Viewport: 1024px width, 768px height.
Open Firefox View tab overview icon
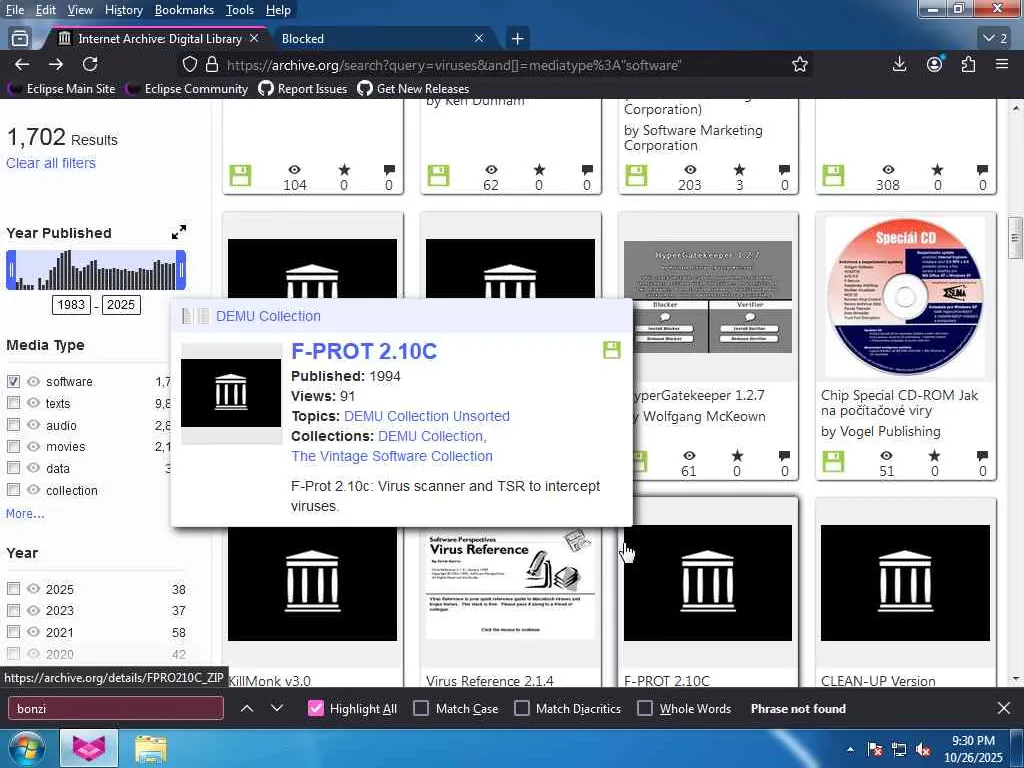click(x=20, y=39)
